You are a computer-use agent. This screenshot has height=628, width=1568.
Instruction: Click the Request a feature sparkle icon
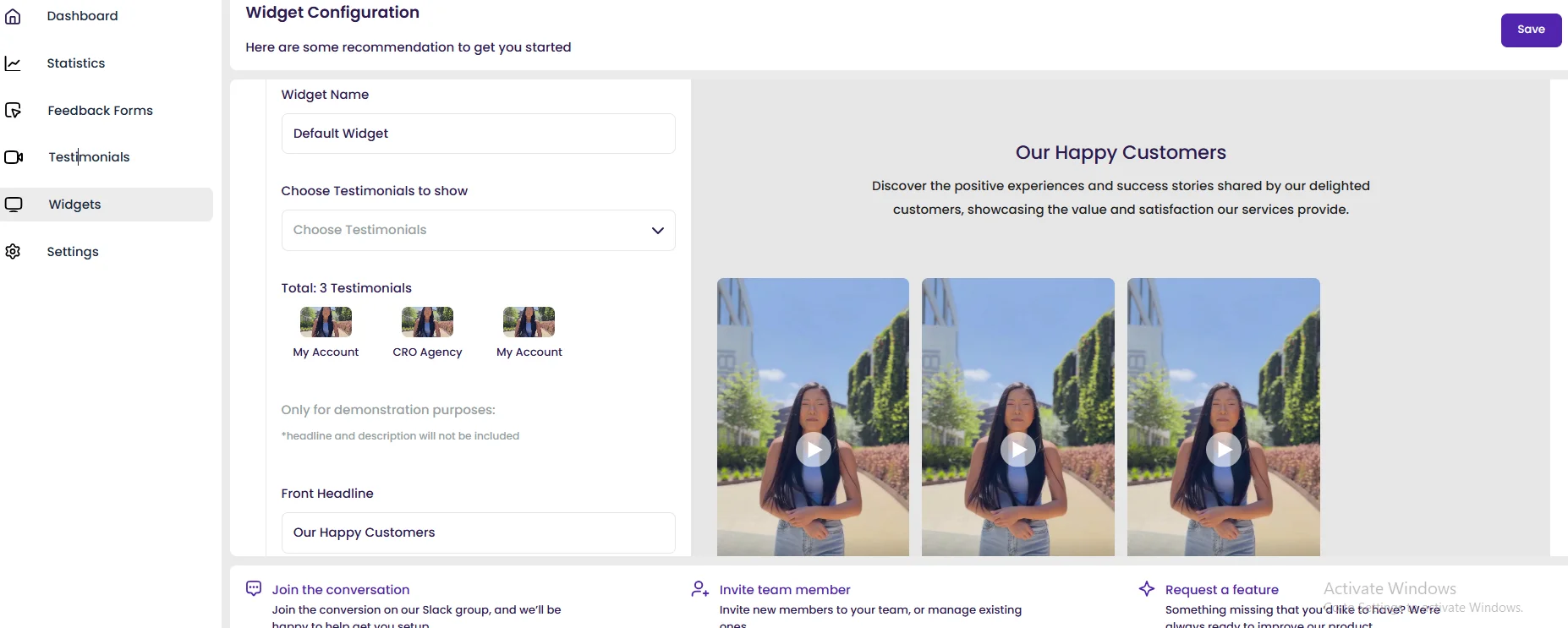click(x=1147, y=588)
